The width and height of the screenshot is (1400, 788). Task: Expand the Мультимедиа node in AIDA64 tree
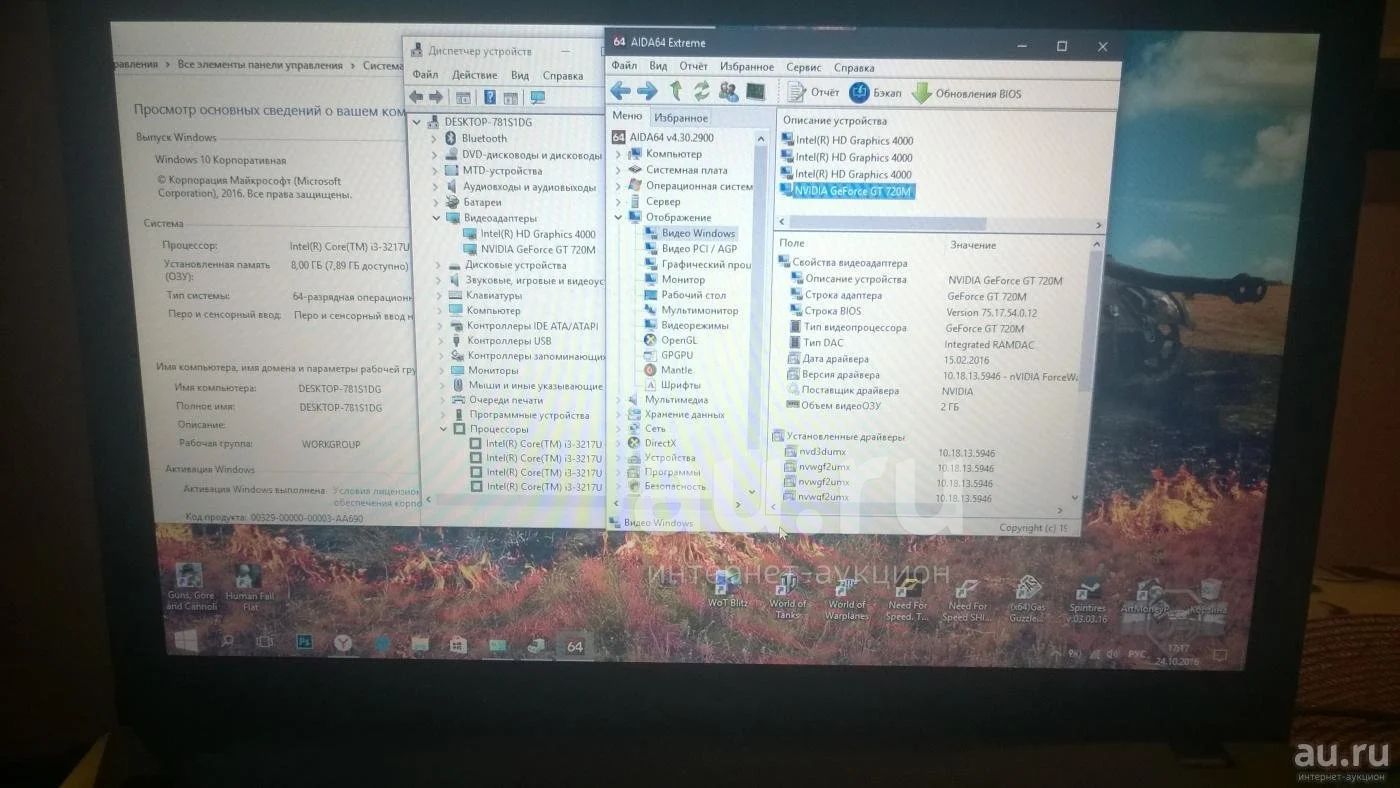(618, 399)
